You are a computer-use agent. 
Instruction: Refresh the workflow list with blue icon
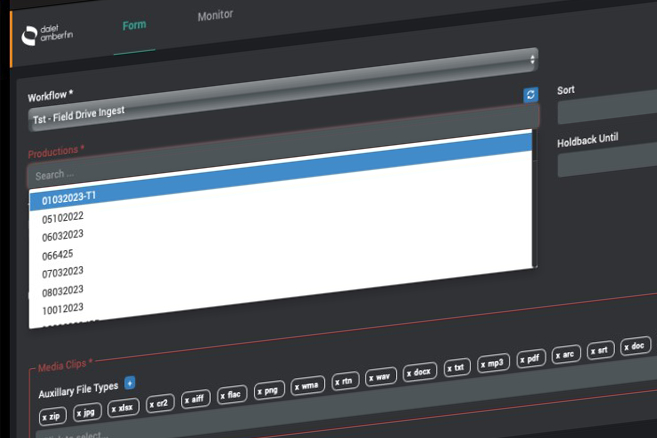coord(530,94)
